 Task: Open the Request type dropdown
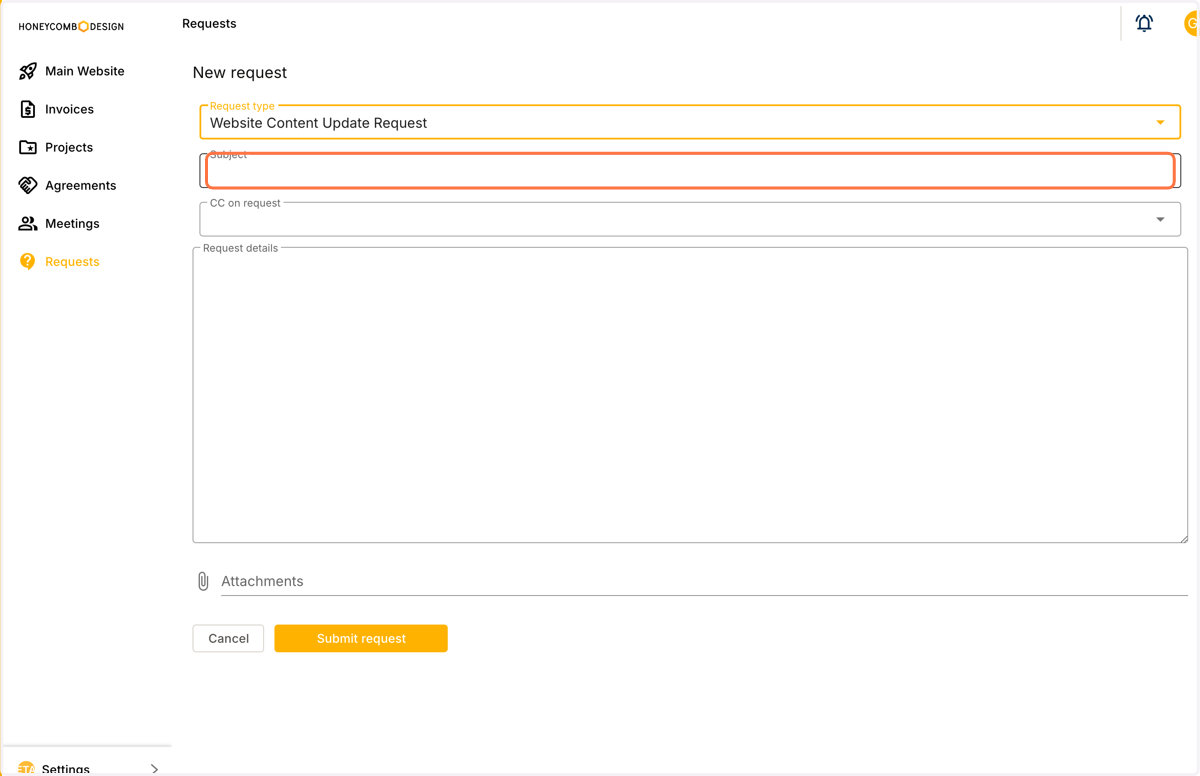690,122
